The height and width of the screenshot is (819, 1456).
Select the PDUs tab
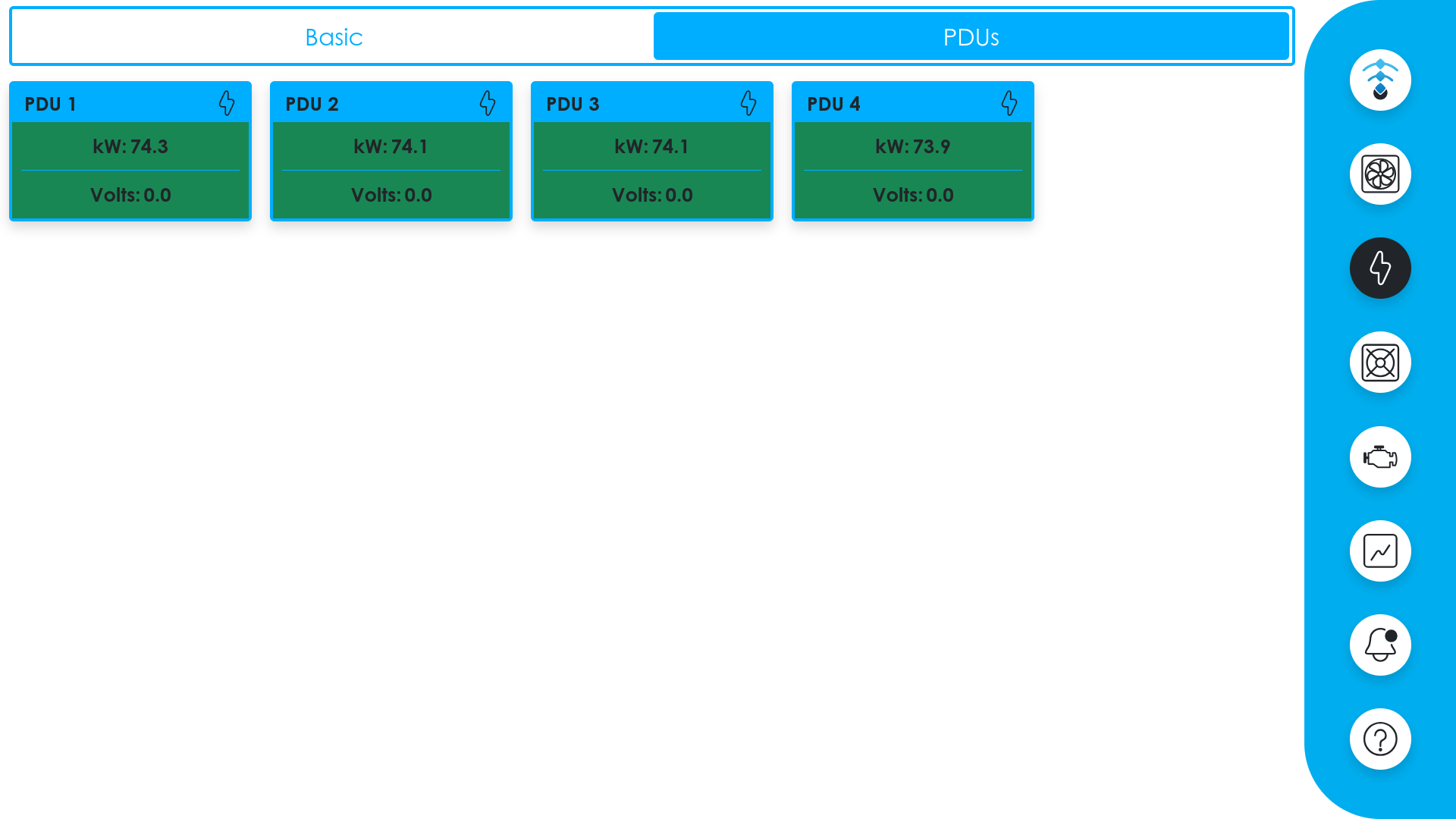pos(971,36)
